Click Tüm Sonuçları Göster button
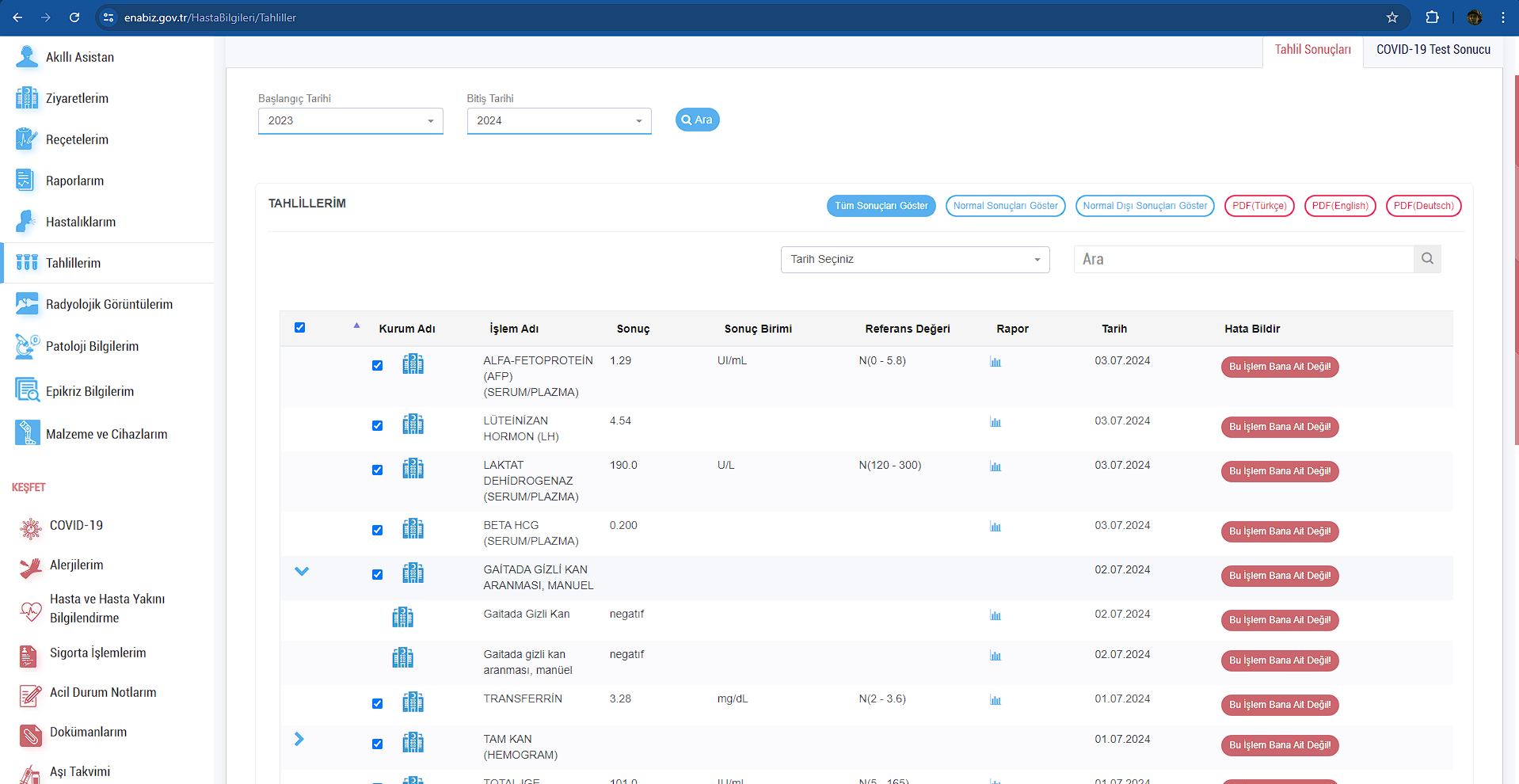 point(881,206)
